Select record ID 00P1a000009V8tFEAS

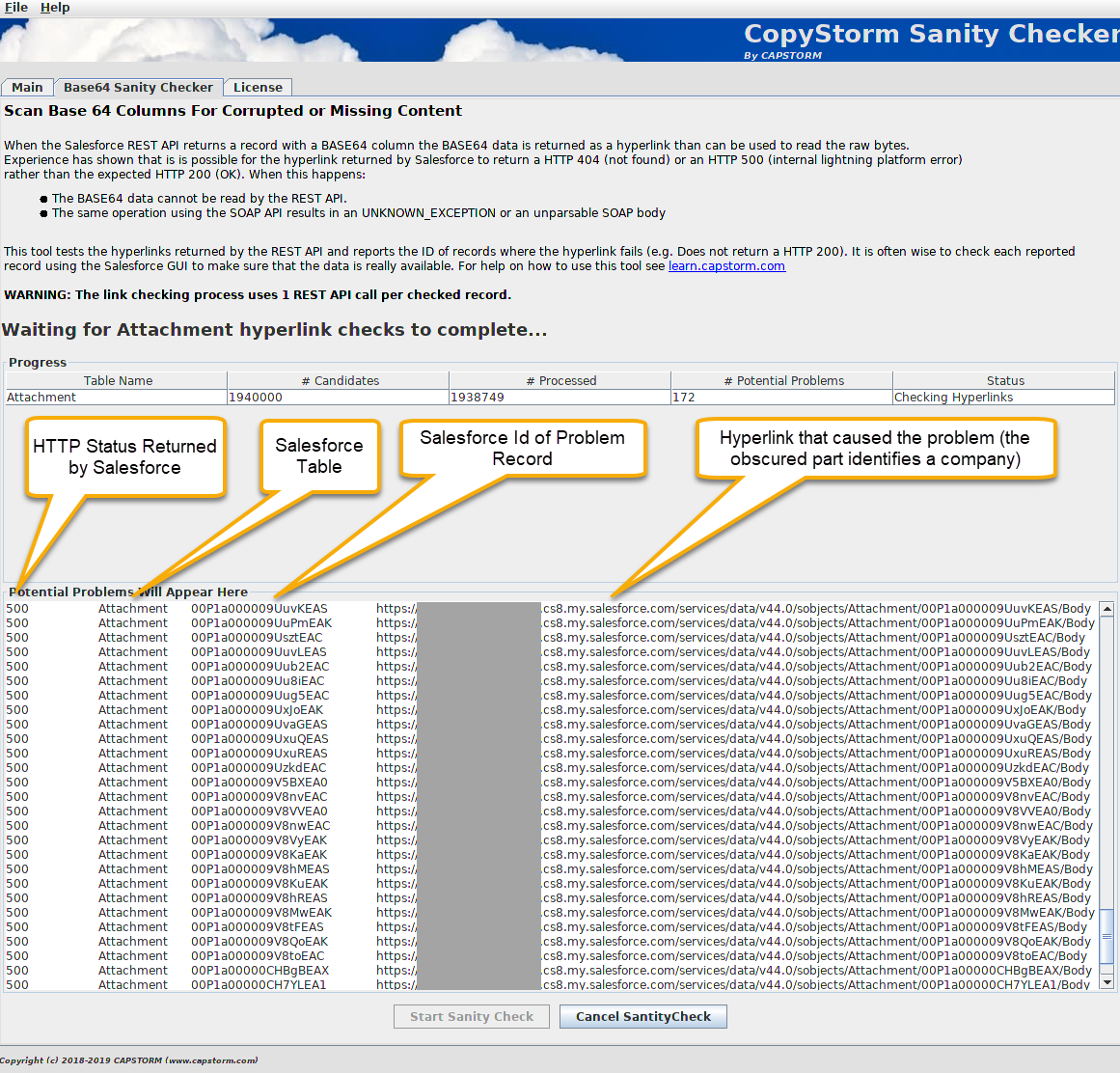[258, 926]
